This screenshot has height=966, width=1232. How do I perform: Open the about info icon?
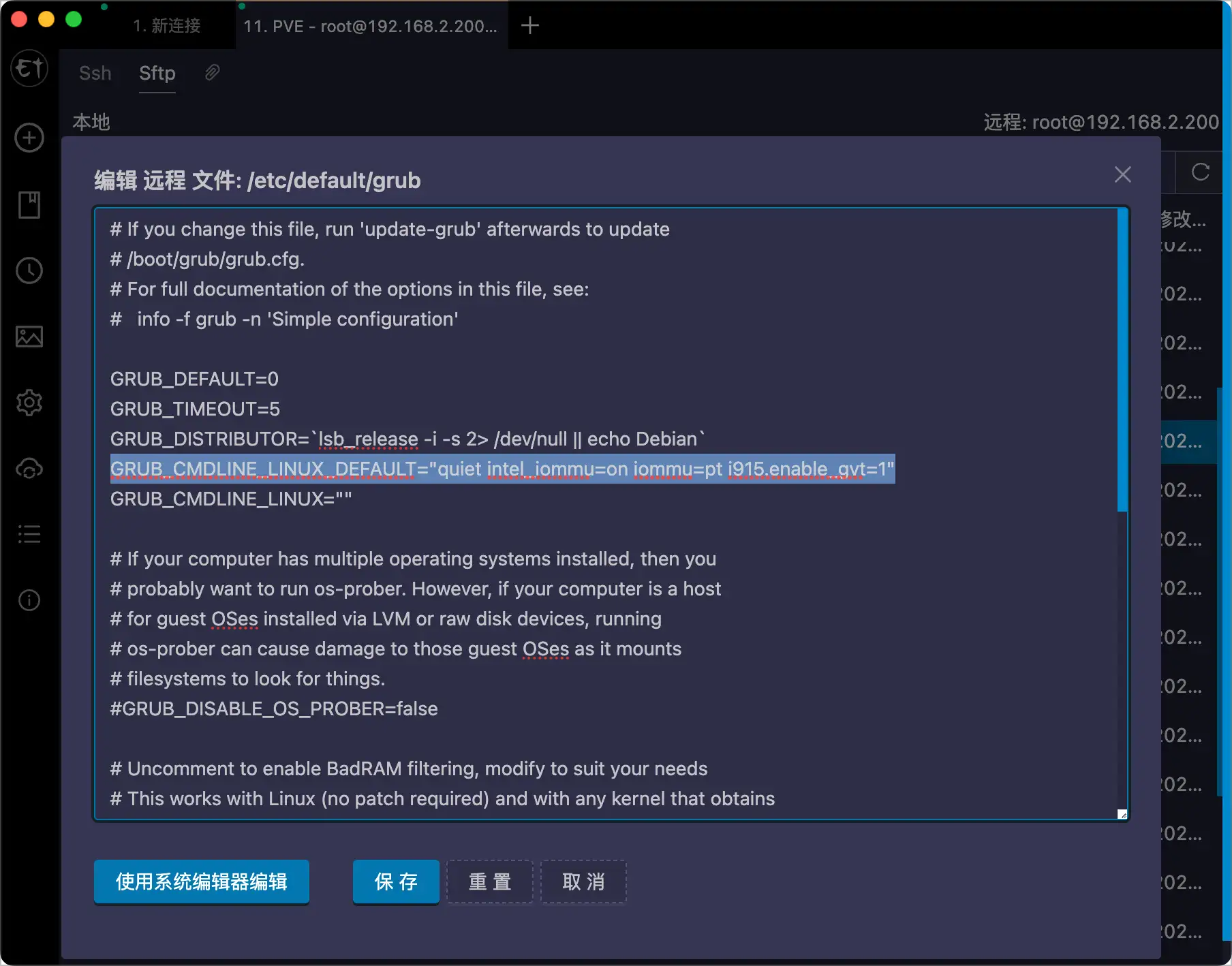(x=29, y=600)
